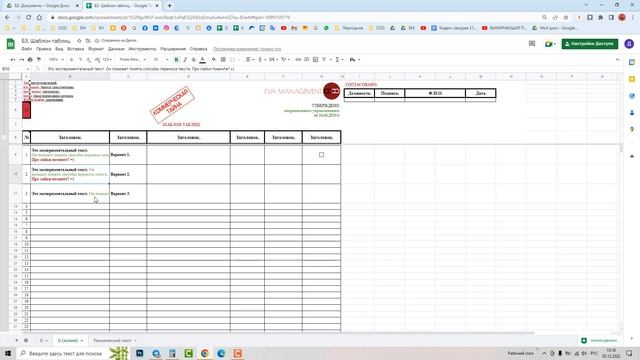Open the Файл menu
Viewport: 640px width, 360px height.
27,49
